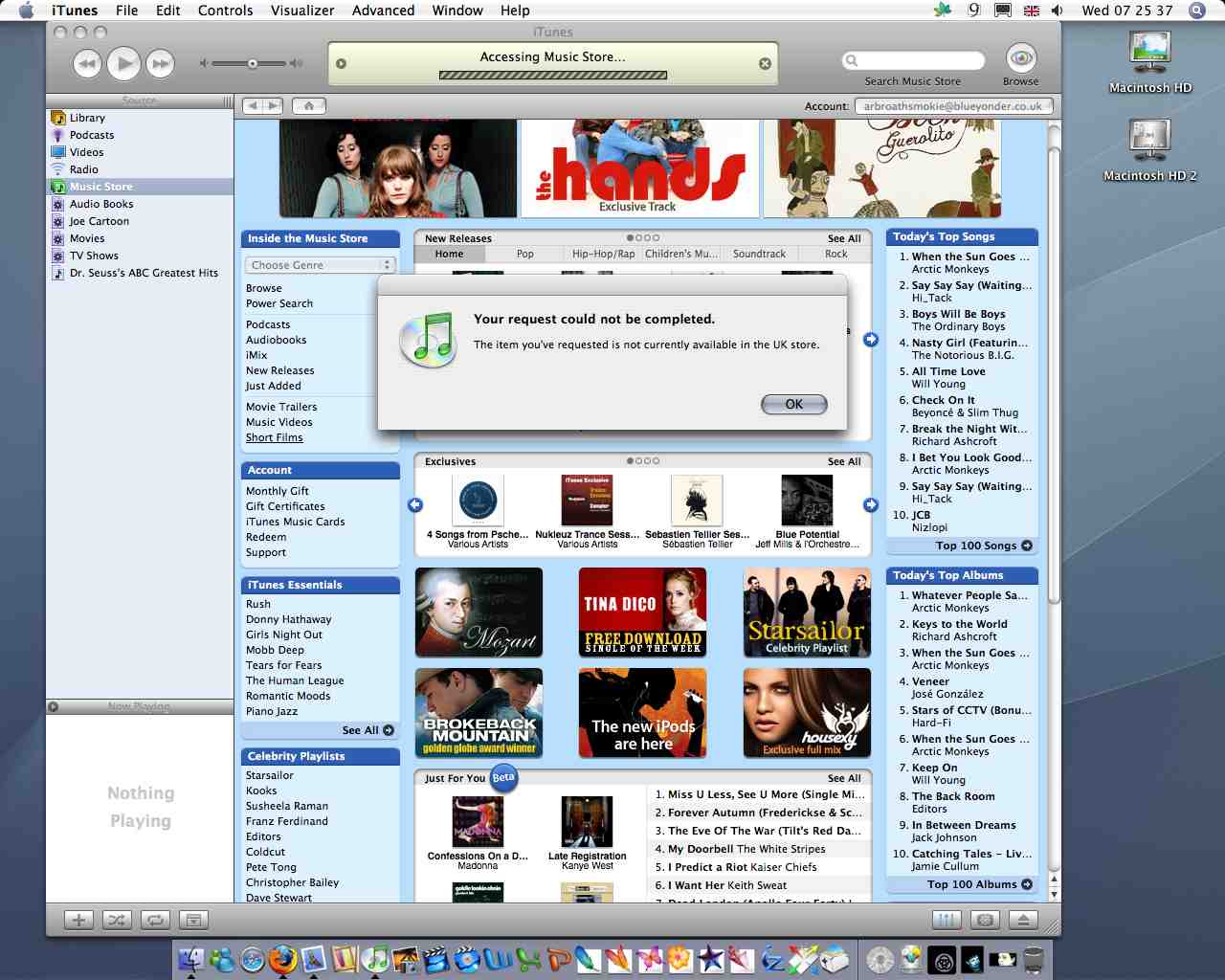Select the Podcasts source icon

point(58,135)
